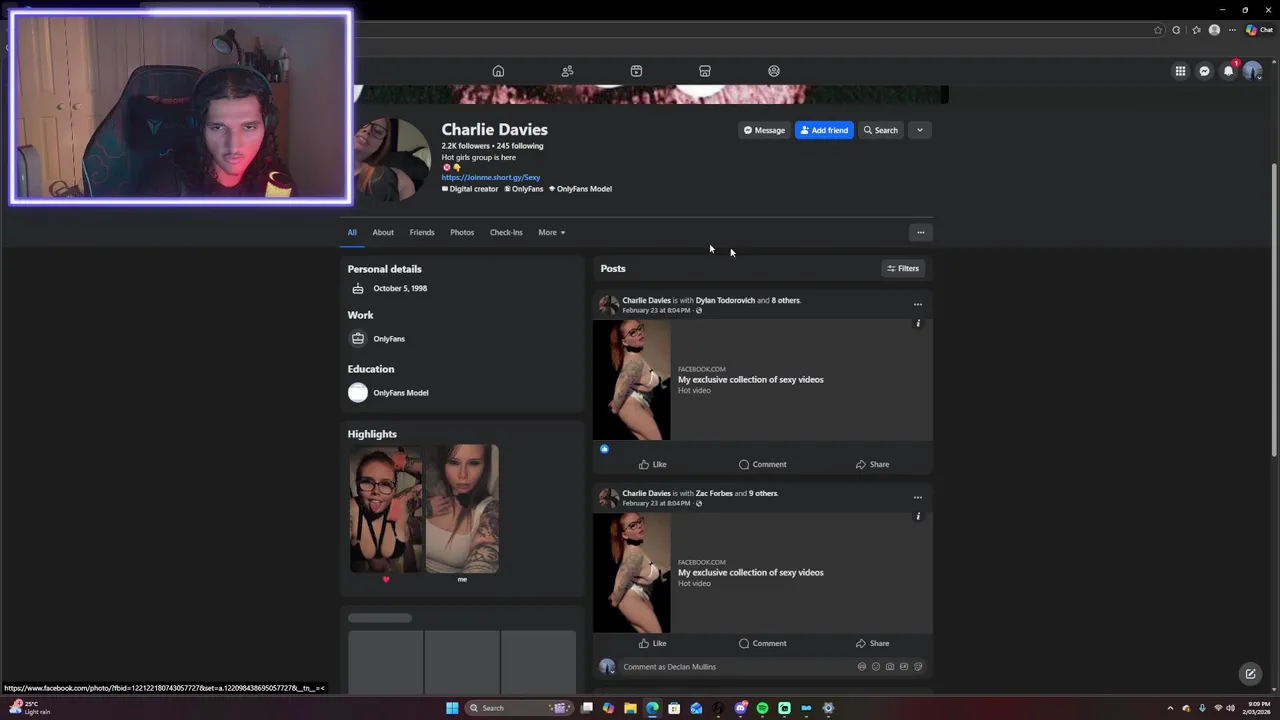Click info icon on first post link

(918, 323)
